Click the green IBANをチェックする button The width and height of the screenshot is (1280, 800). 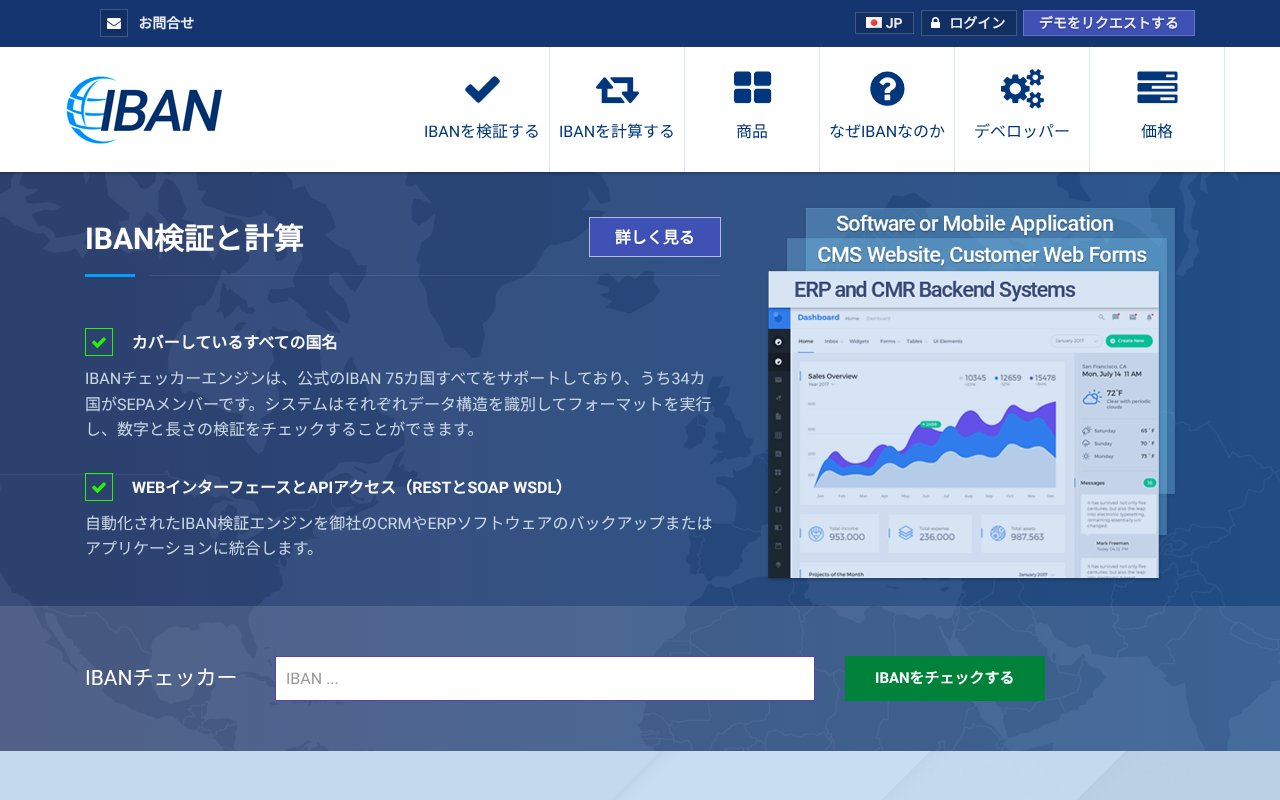click(x=944, y=678)
